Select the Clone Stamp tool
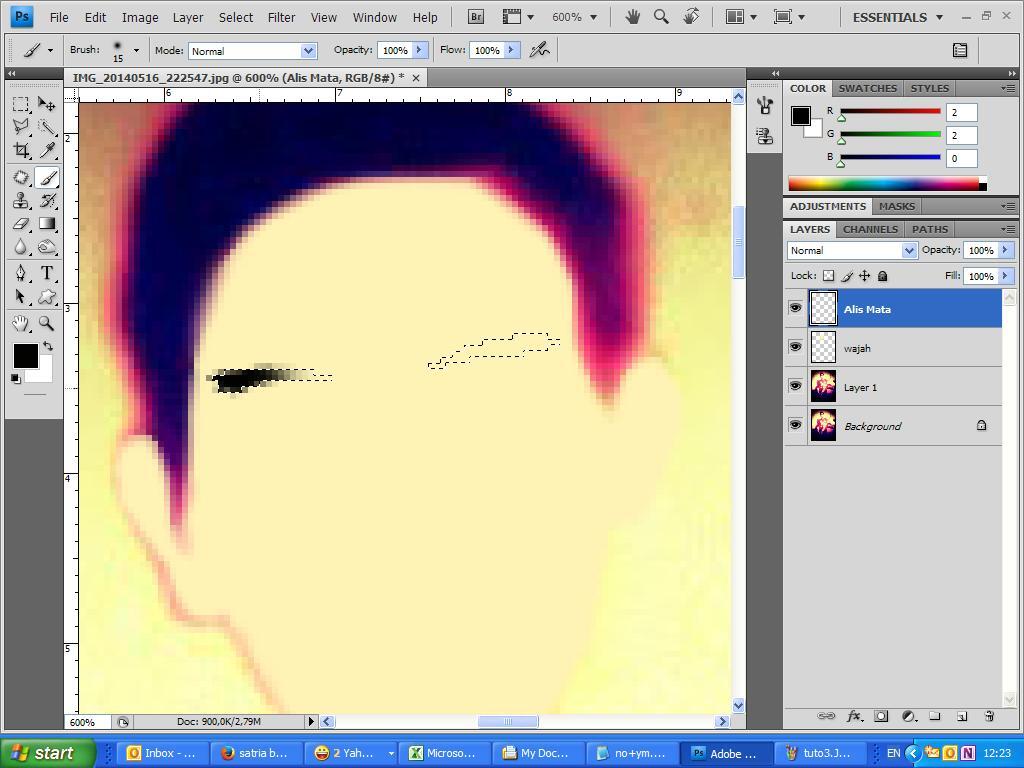 coord(21,200)
